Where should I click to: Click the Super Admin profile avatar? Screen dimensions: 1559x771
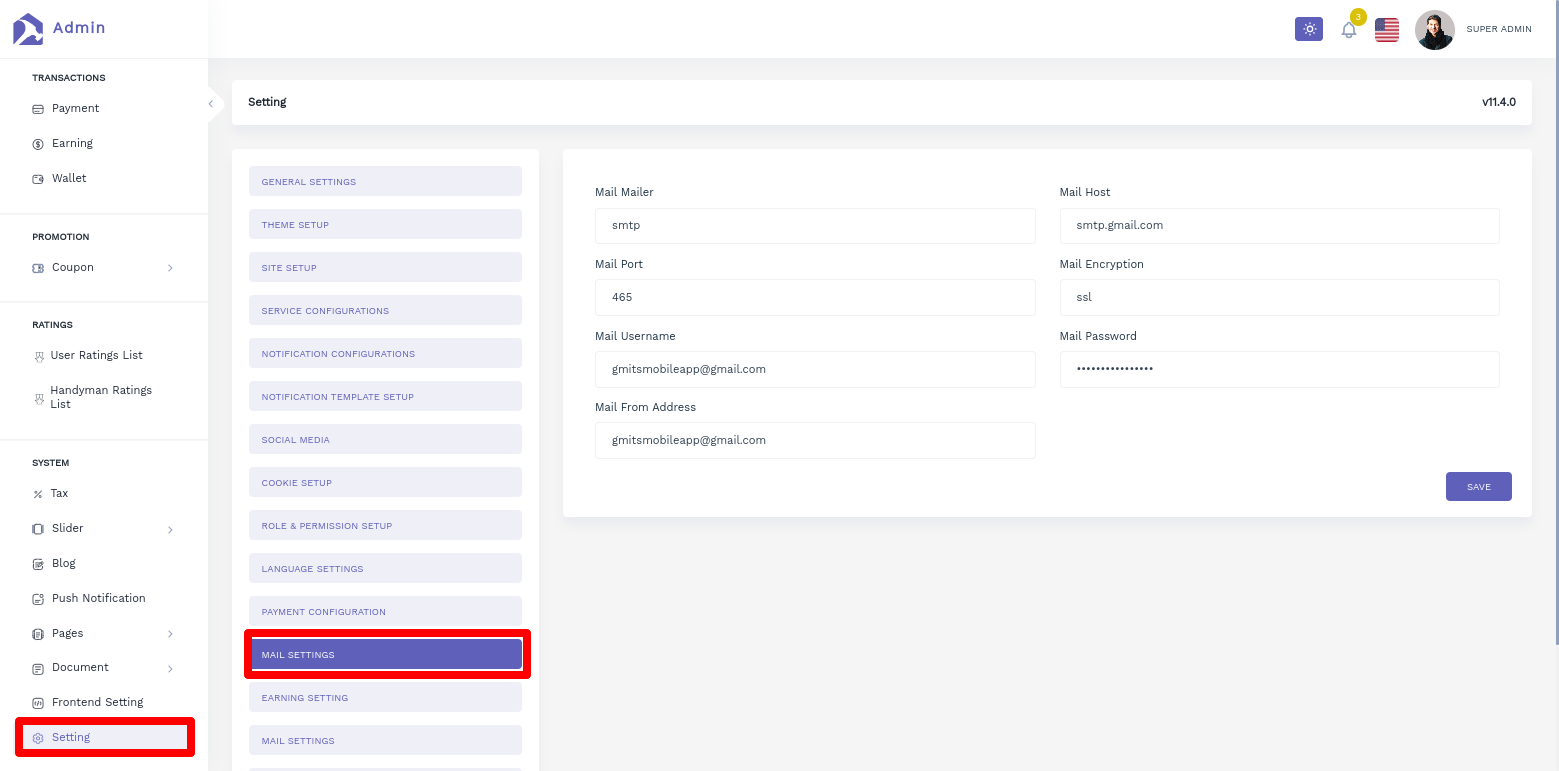(x=1435, y=30)
